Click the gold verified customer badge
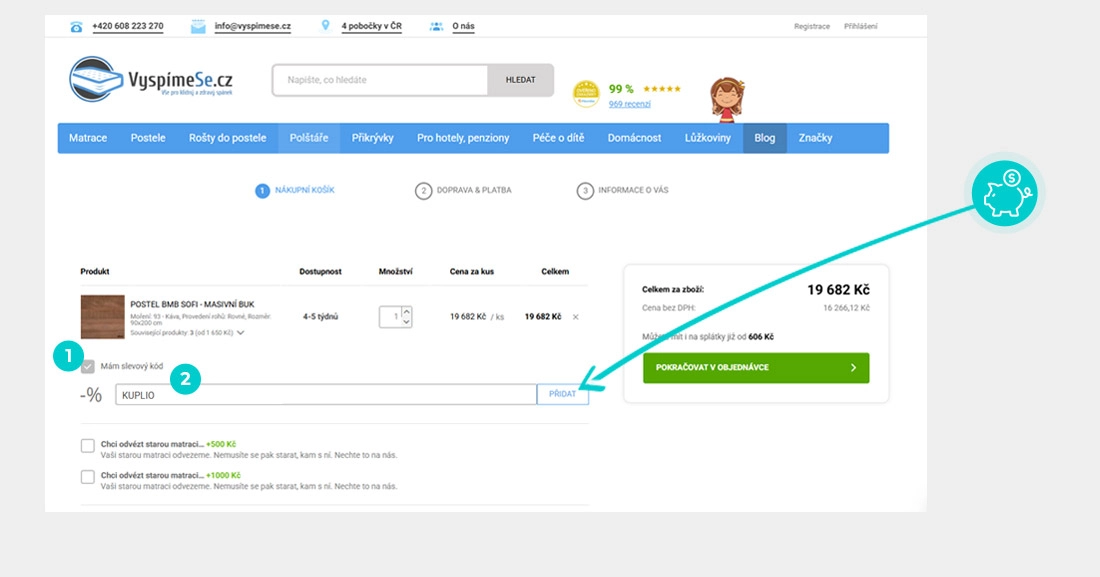 (x=586, y=94)
